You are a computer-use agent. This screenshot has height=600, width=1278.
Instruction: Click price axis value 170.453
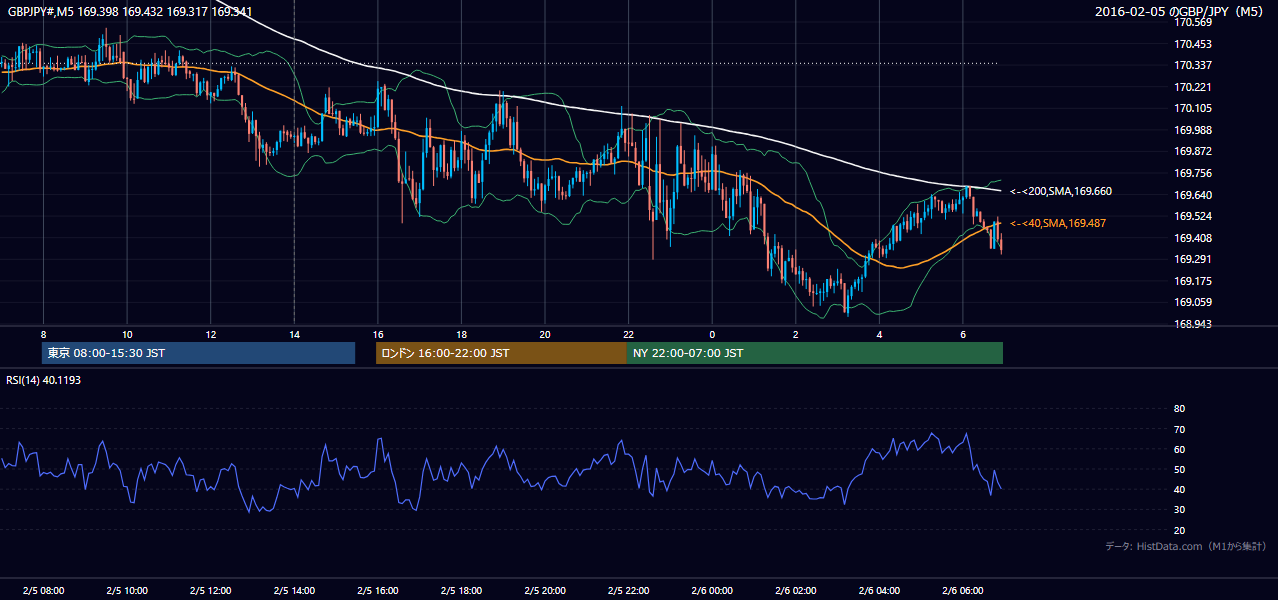pyautogui.click(x=1193, y=44)
